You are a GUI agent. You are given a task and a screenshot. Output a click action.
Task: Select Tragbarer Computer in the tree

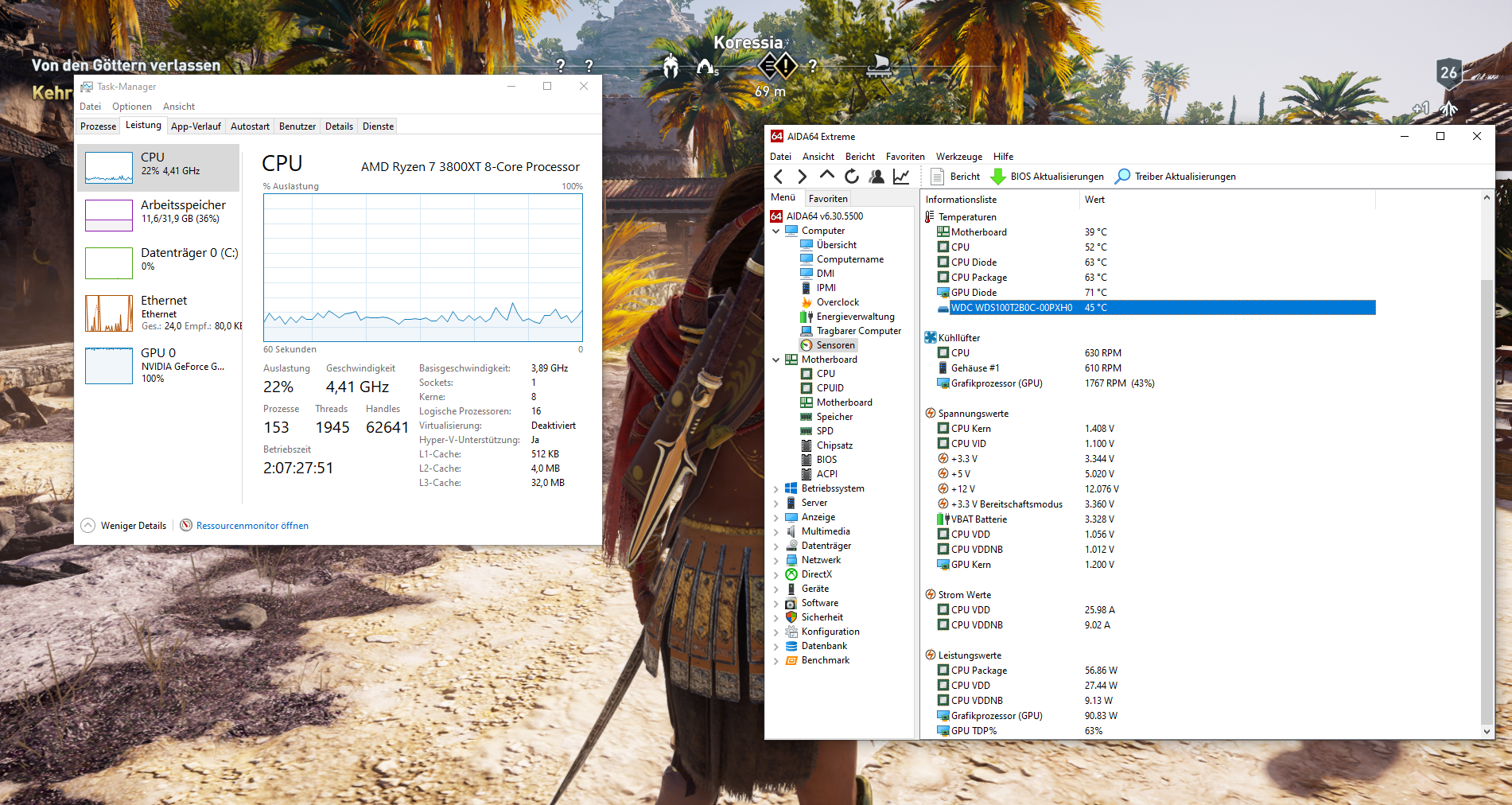[x=851, y=331]
